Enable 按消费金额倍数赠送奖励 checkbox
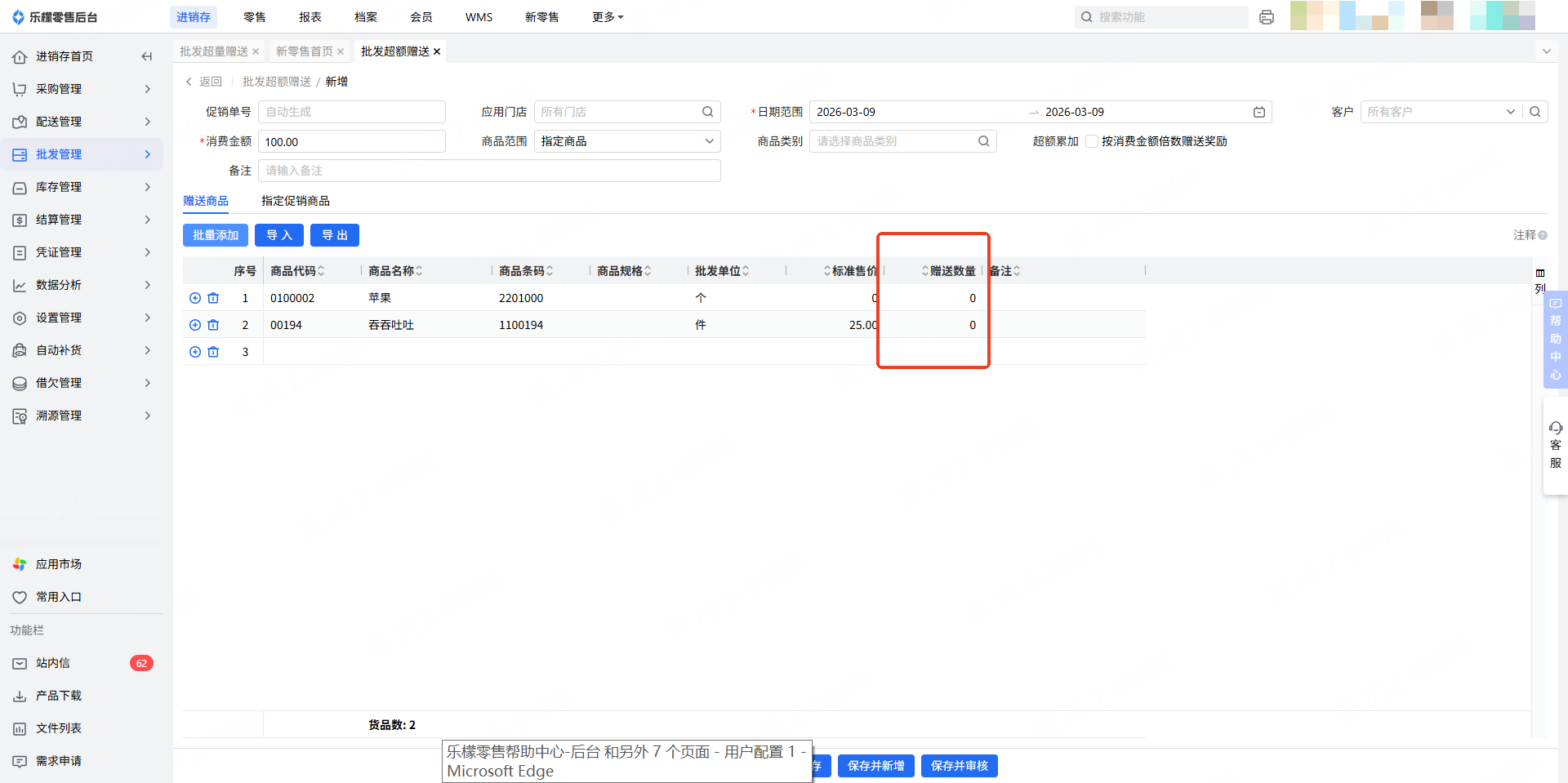 pyautogui.click(x=1091, y=141)
